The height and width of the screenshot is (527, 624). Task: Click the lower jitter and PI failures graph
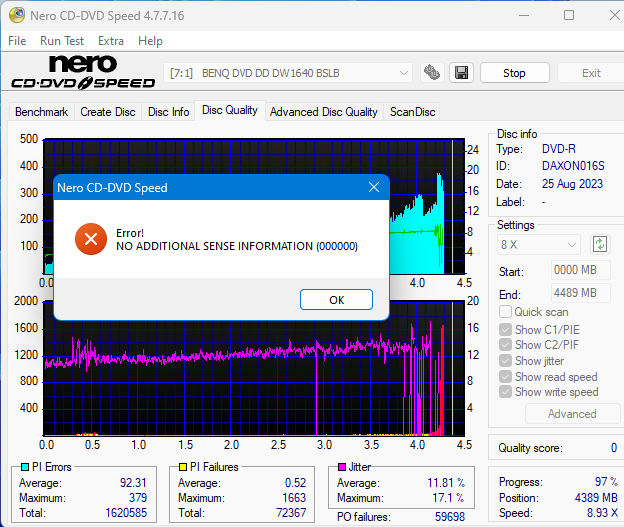click(254, 368)
